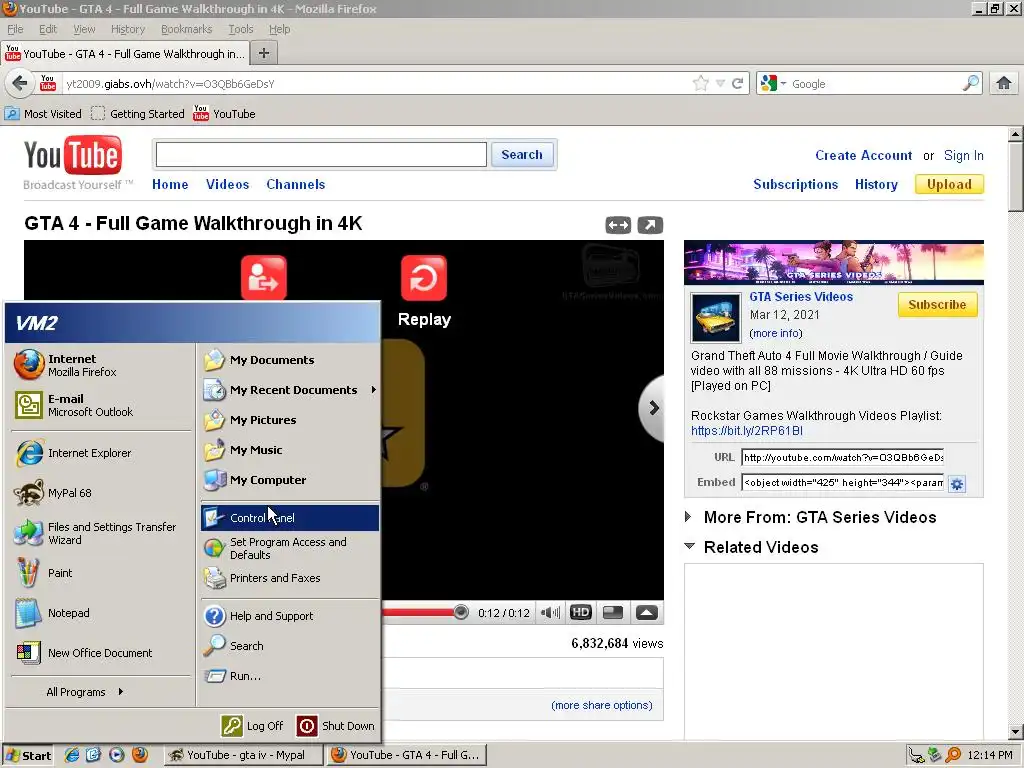Open My Computer

coord(289,480)
